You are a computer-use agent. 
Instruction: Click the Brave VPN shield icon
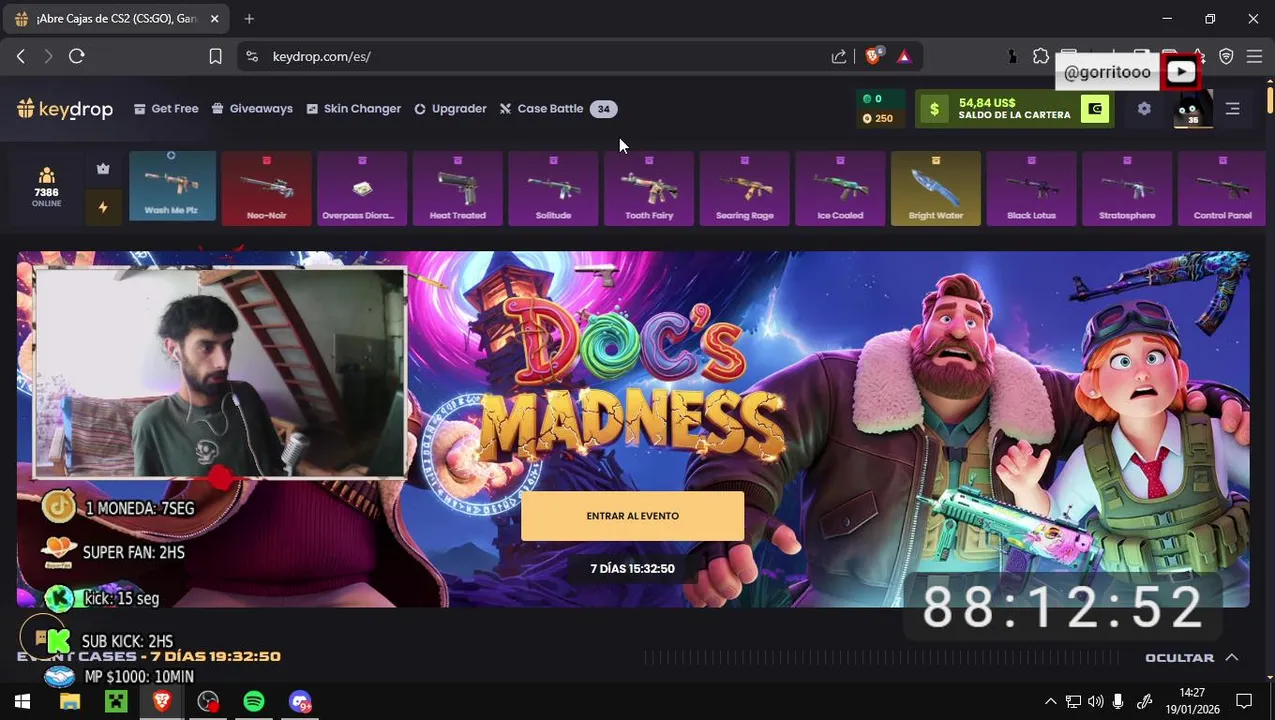tap(1226, 57)
